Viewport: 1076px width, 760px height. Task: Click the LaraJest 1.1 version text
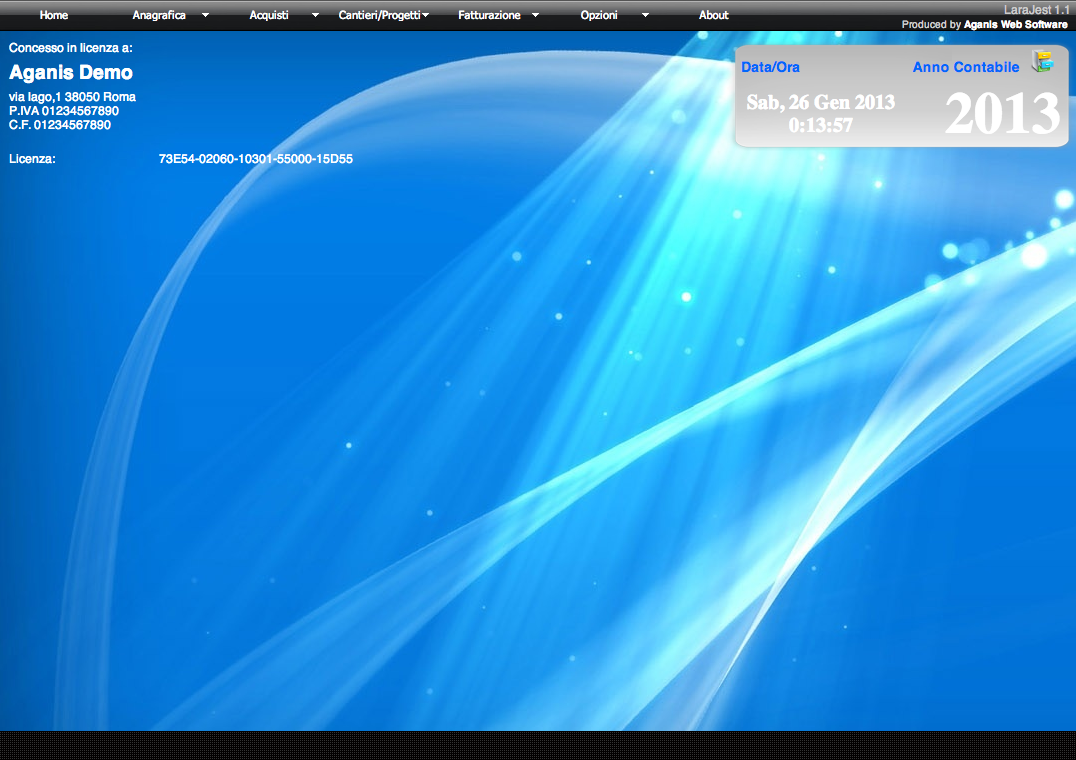point(1036,10)
